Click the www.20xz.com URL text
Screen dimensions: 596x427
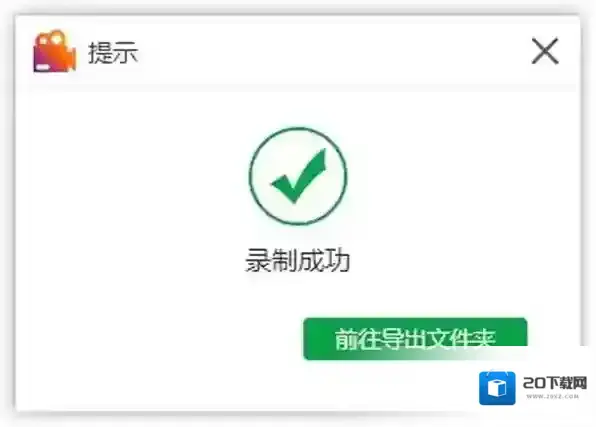point(553,396)
